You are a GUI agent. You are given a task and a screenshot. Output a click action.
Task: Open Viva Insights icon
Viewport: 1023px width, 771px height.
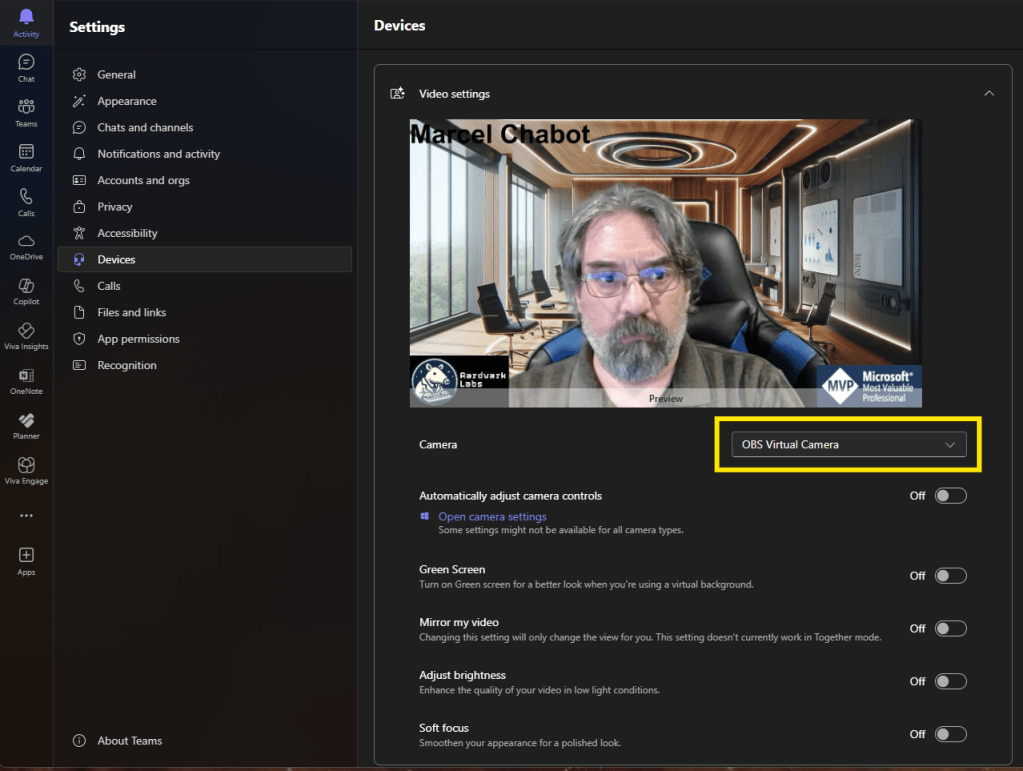[26, 331]
